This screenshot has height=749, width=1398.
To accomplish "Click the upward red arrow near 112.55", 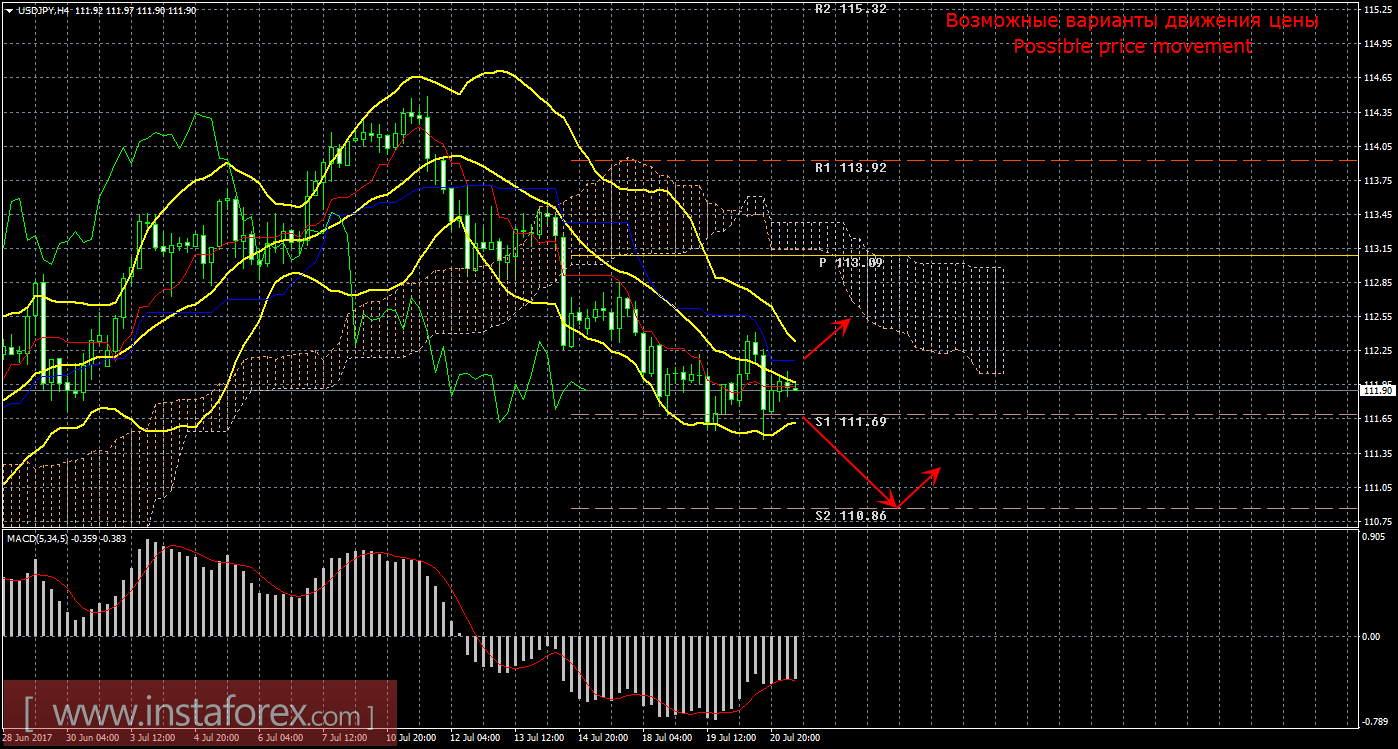I will (x=828, y=338).
